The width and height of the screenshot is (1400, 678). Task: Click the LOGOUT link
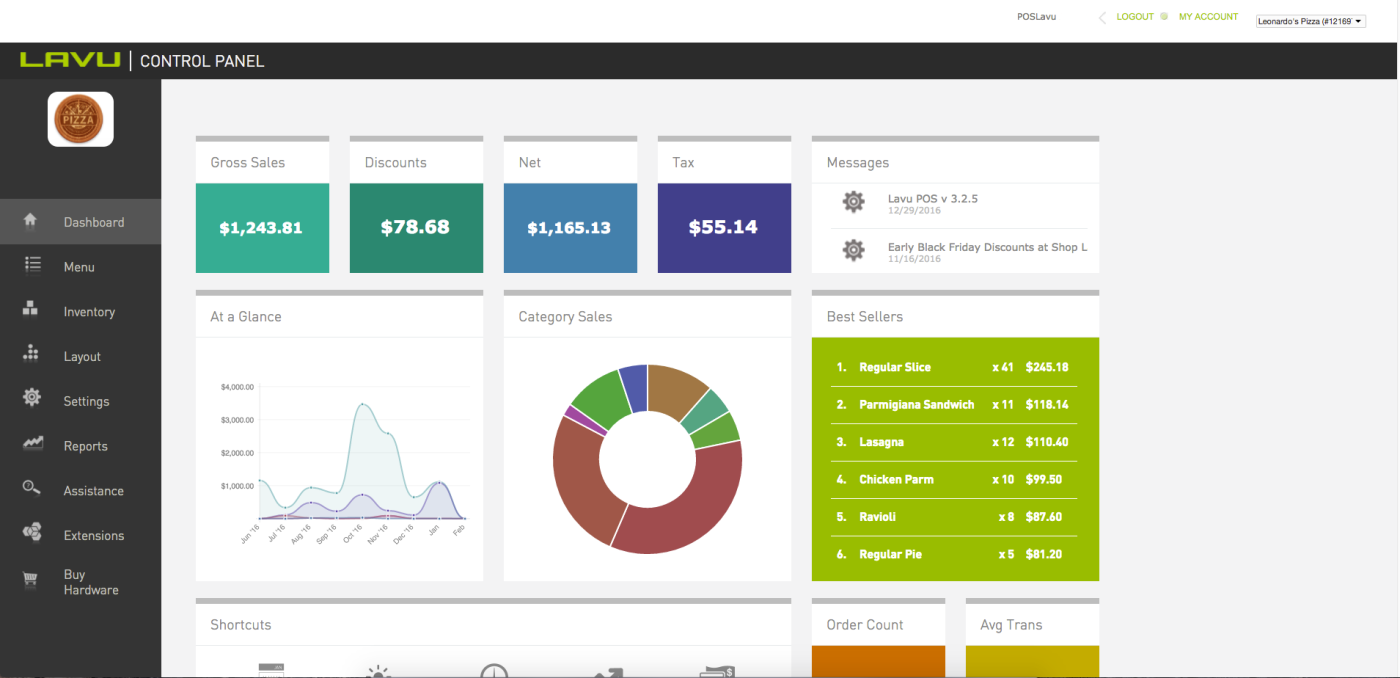[x=1135, y=17]
